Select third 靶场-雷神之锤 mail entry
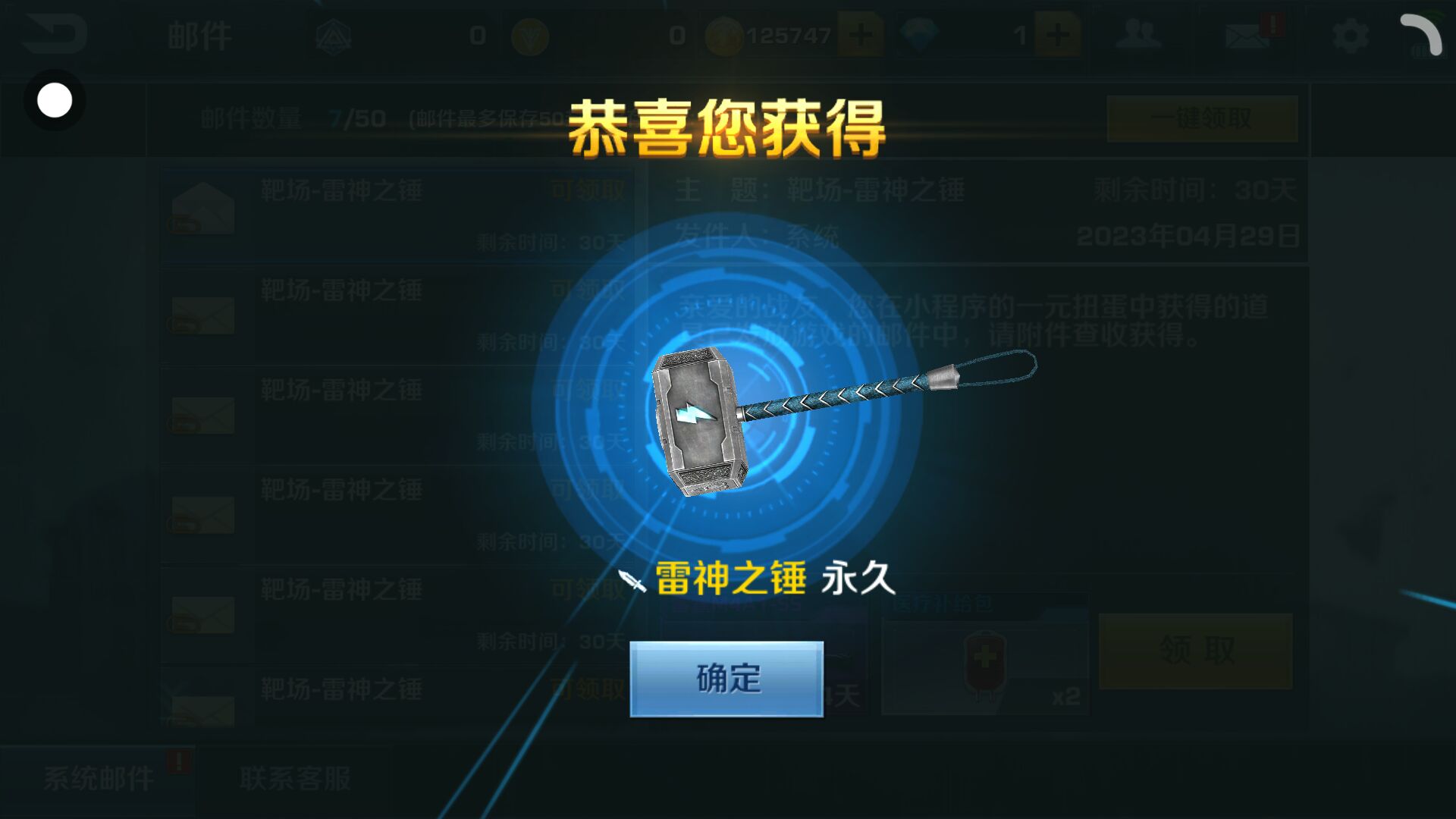 (x=395, y=414)
